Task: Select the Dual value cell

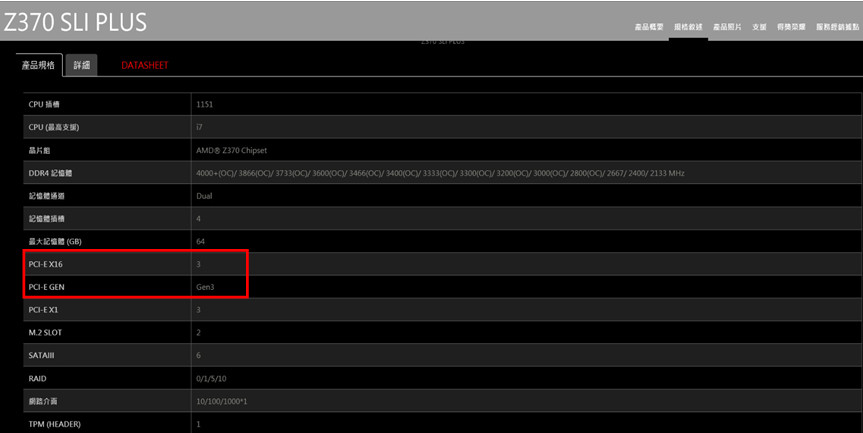Action: coord(204,196)
